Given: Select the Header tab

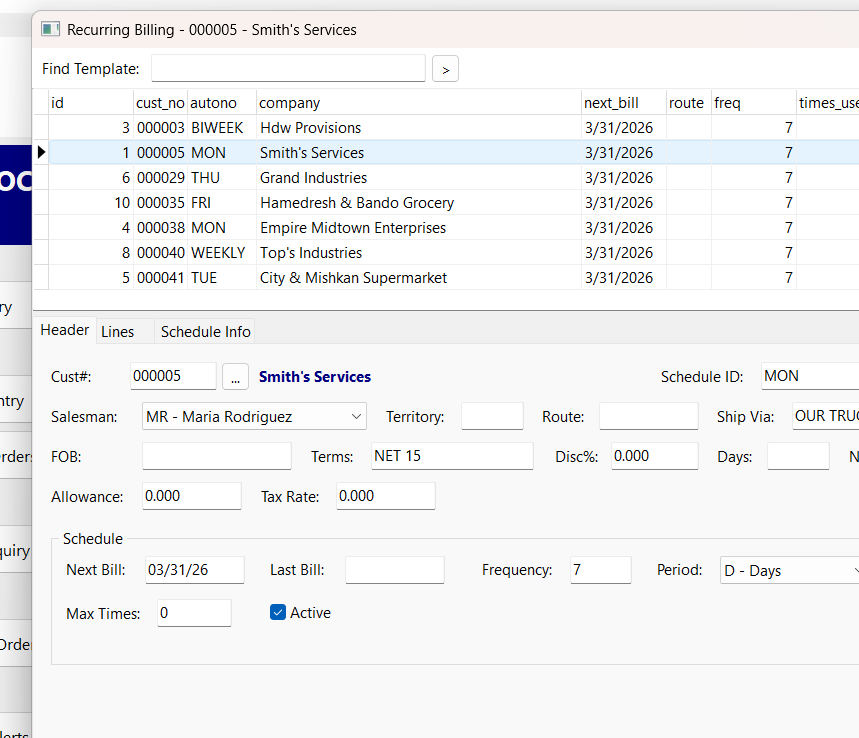Looking at the screenshot, I should point(65,330).
